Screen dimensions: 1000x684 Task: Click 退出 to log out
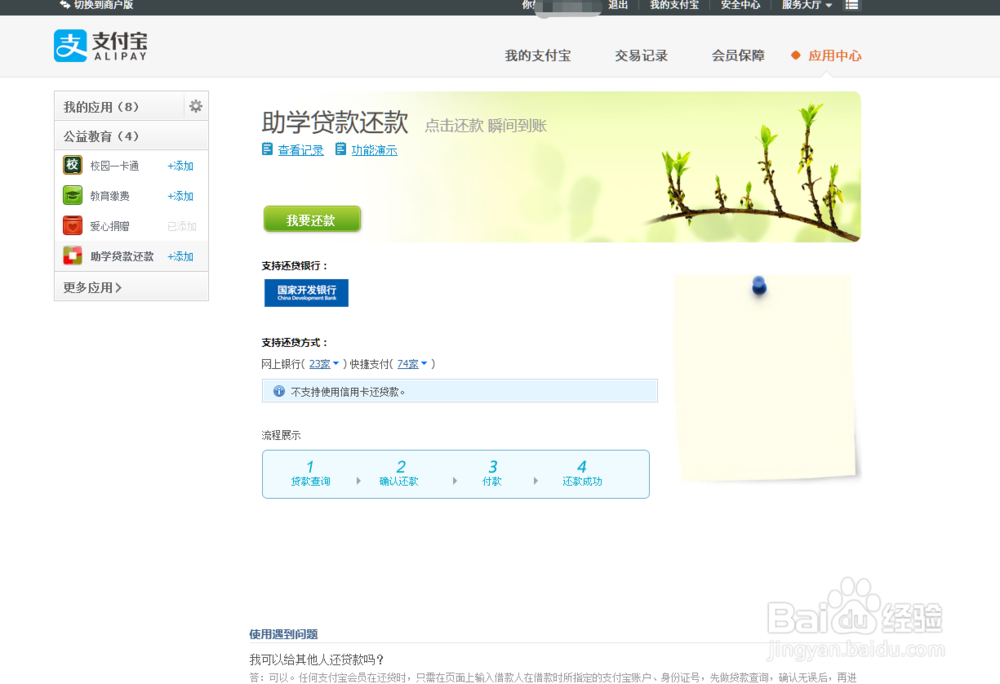pyautogui.click(x=618, y=5)
